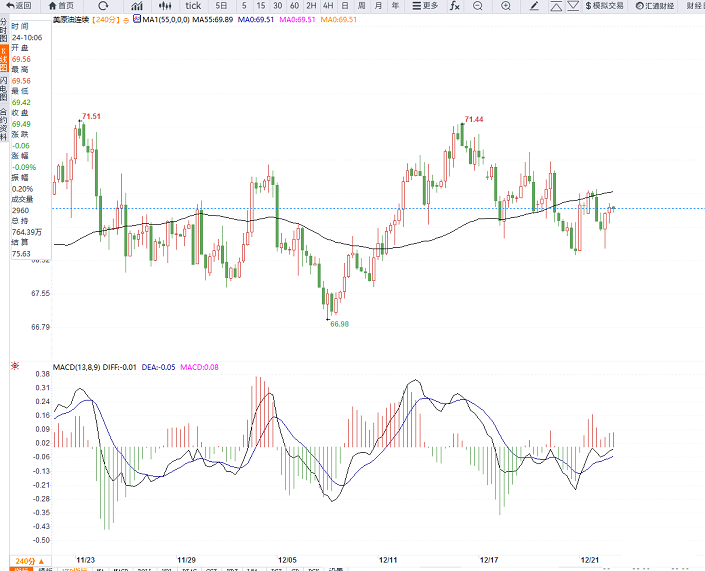Click the 764.39万 open interest value
Screen dimensions: 705x571
[x=27, y=232]
